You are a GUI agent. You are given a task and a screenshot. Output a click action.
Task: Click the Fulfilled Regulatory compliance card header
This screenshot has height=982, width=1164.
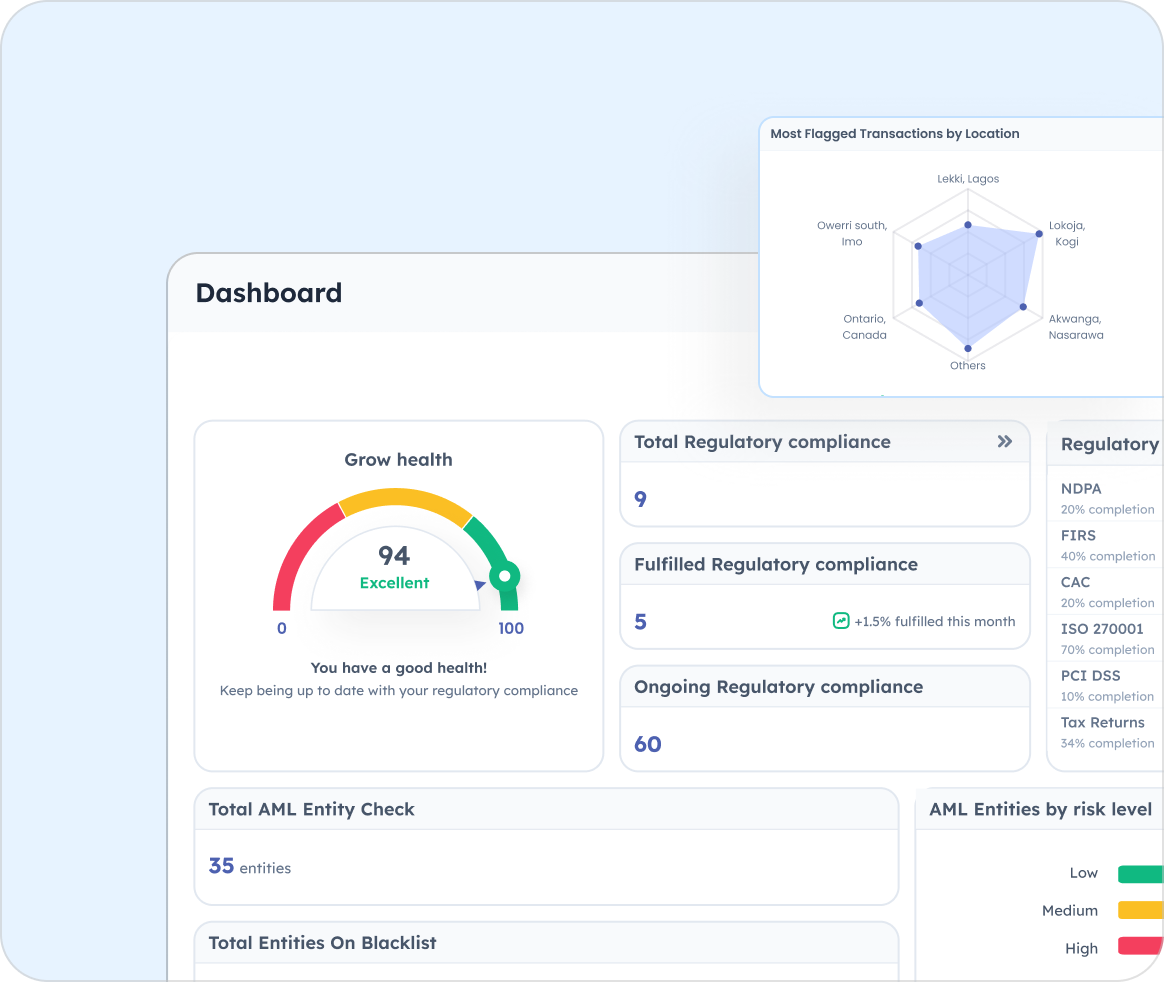coord(775,565)
